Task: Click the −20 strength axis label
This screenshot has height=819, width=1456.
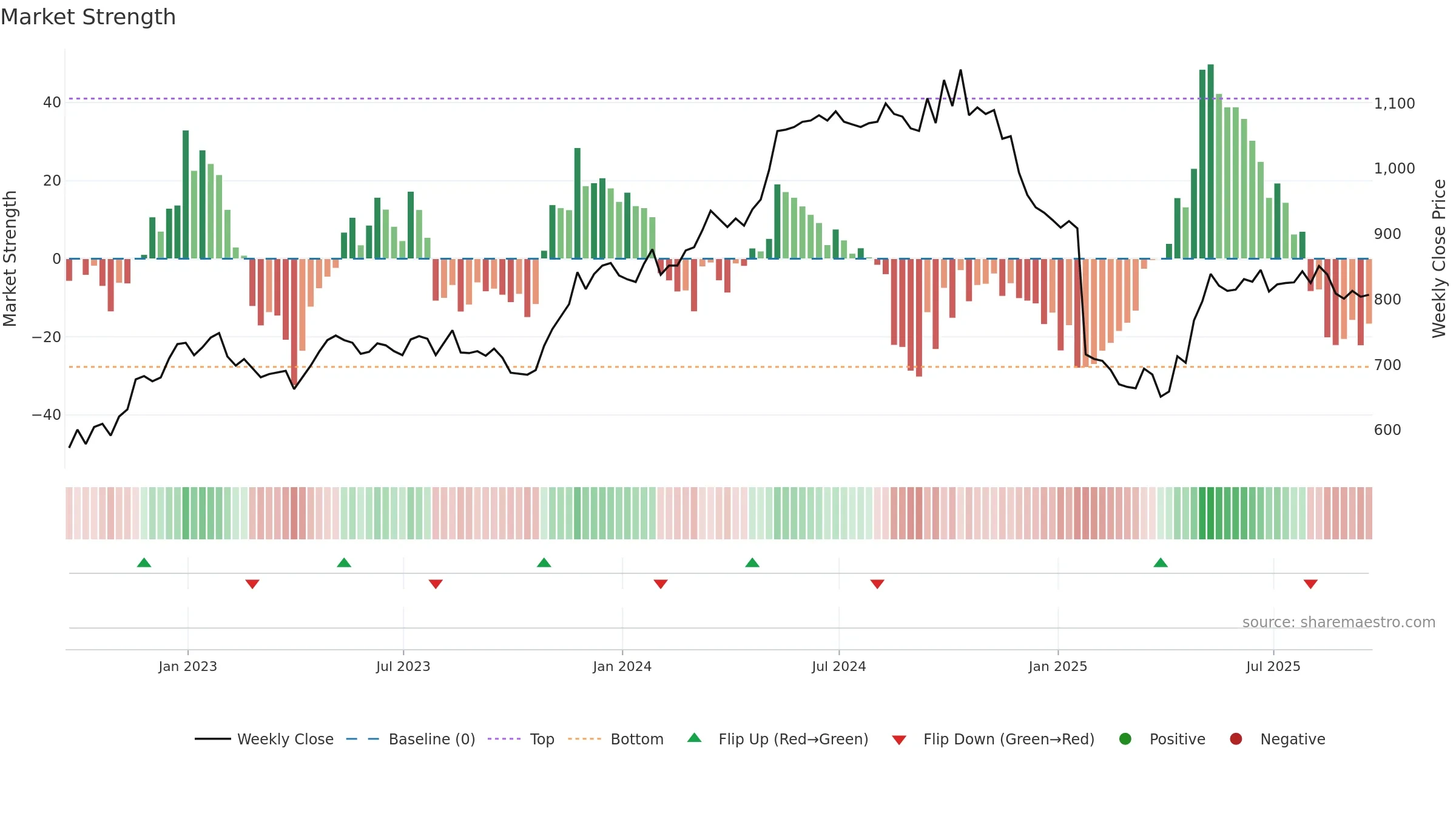Action: point(47,337)
